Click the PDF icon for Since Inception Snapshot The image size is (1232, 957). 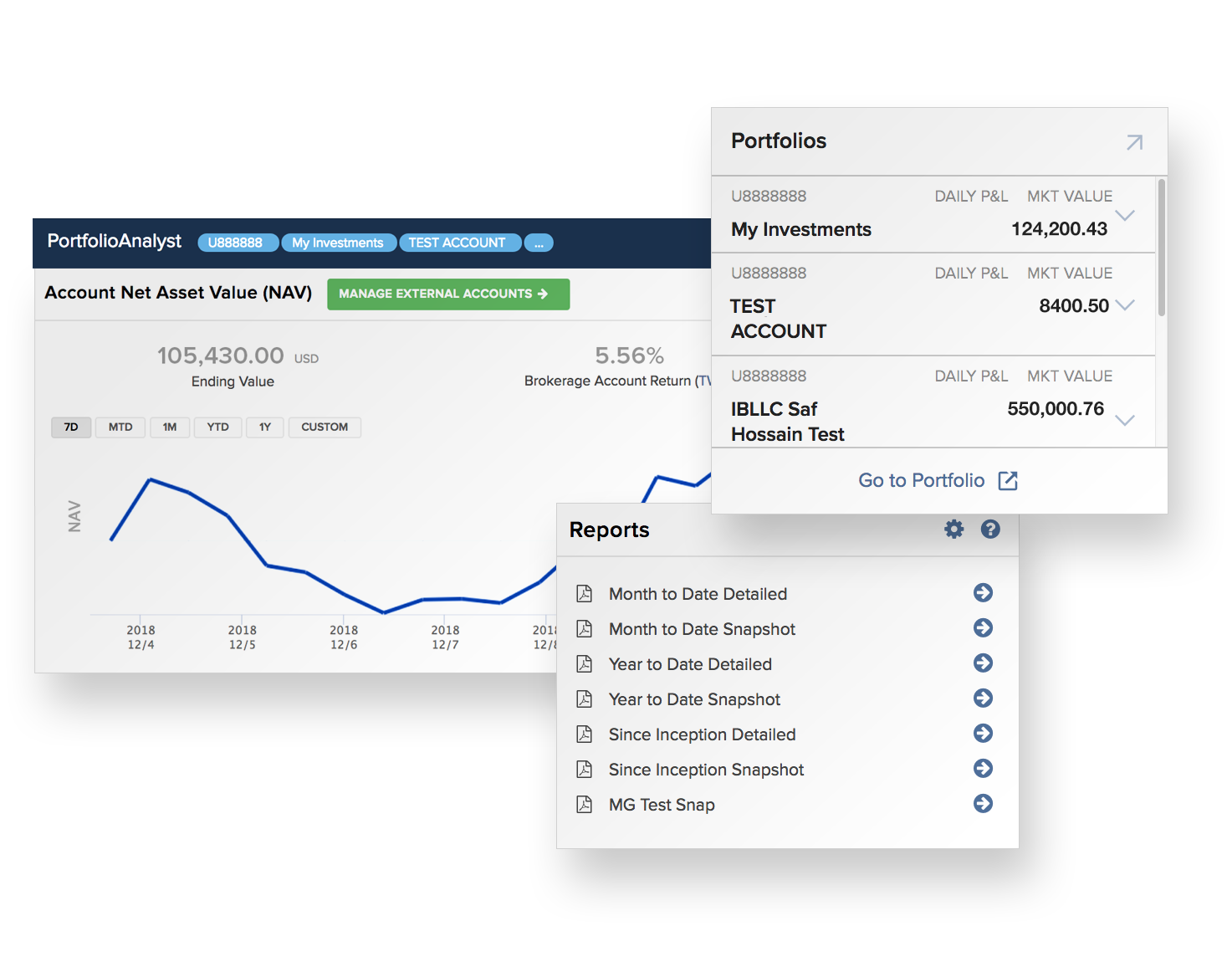[585, 769]
